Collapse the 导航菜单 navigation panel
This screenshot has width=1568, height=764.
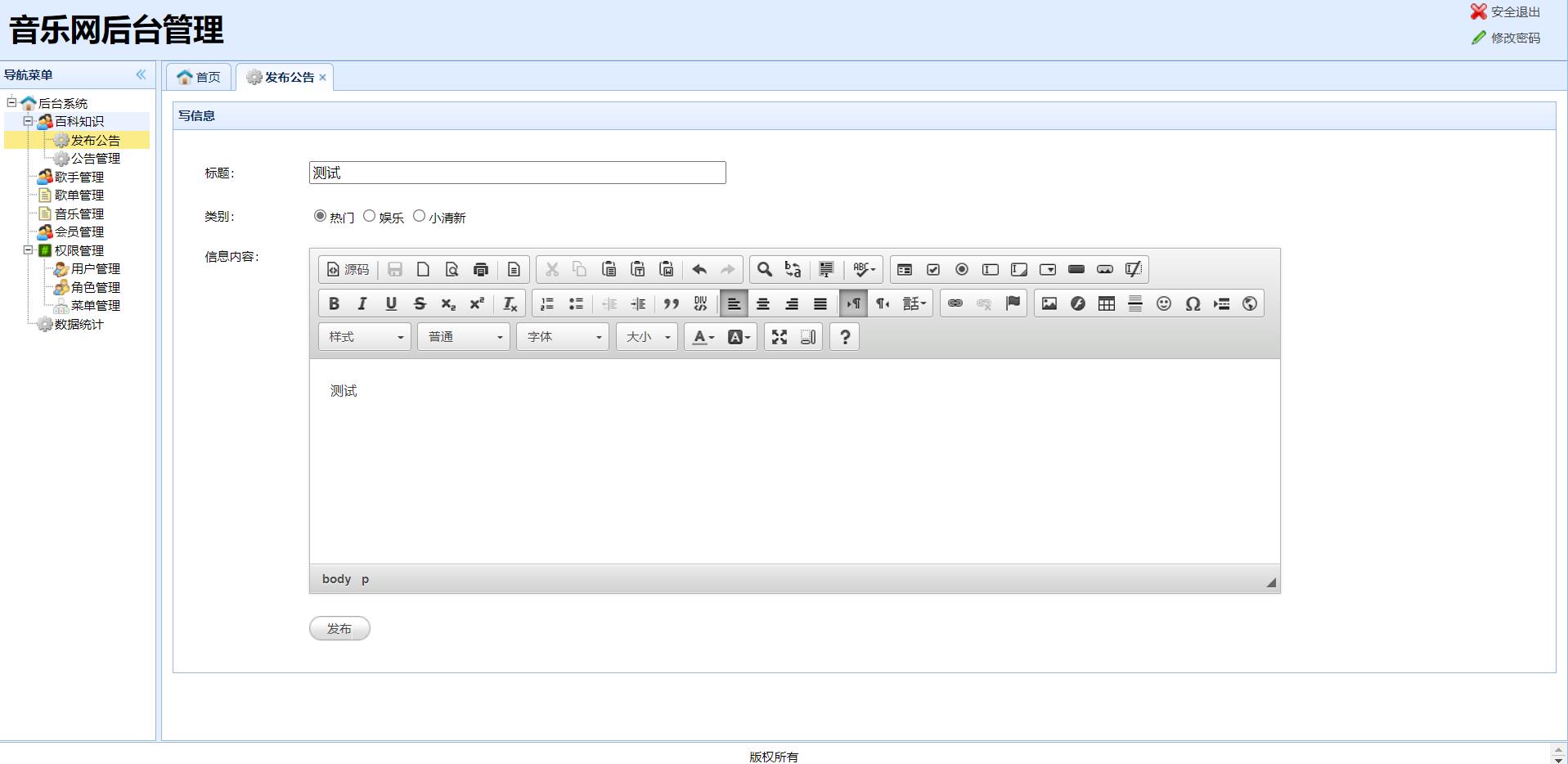(141, 74)
